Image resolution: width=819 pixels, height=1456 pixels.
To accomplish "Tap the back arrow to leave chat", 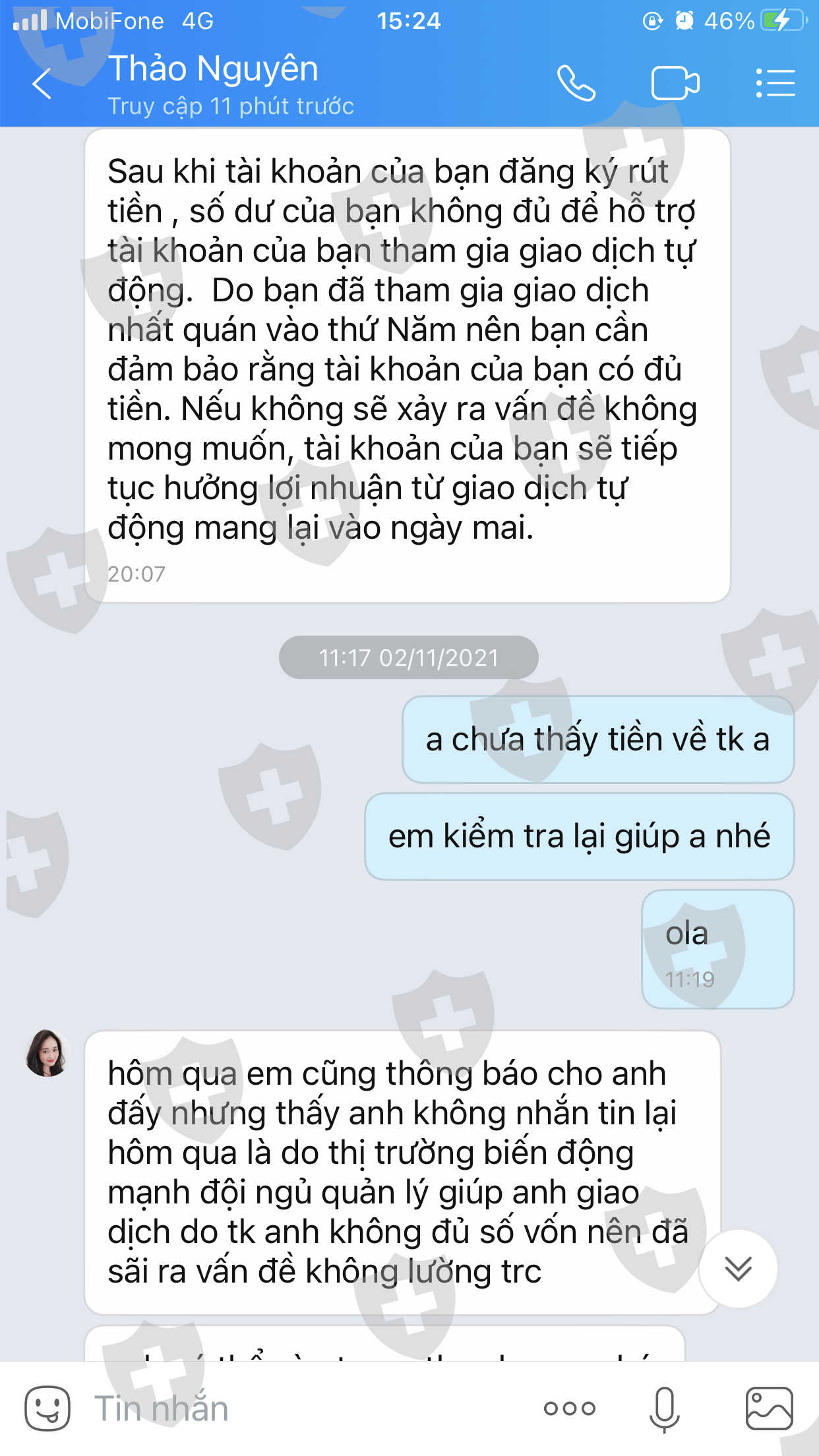I will (x=42, y=84).
